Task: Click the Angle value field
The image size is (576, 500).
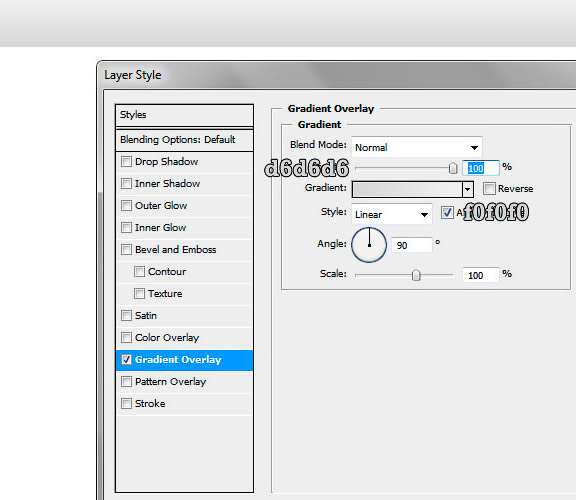Action: 412,245
